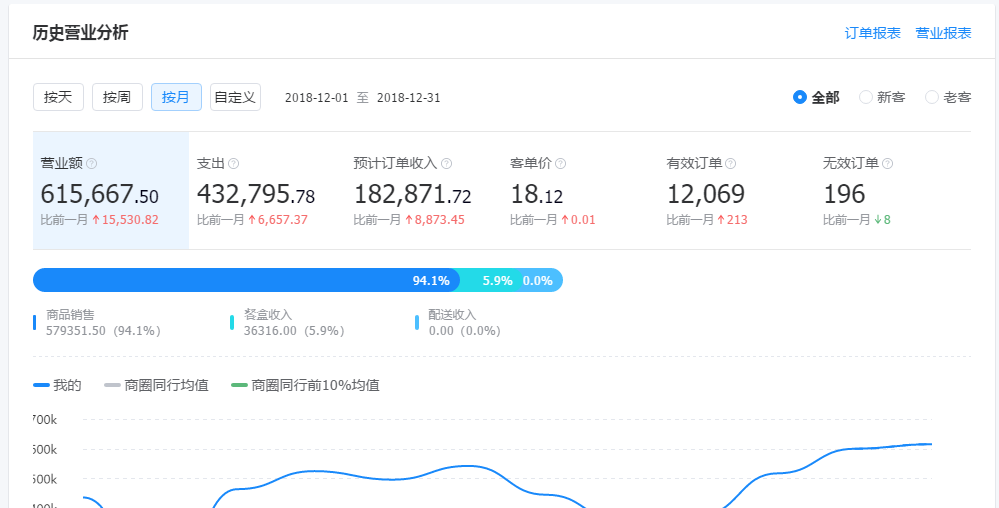The height and width of the screenshot is (508, 999).
Task: Click 579351.50 (94.1%) amount text
Action: point(103,331)
